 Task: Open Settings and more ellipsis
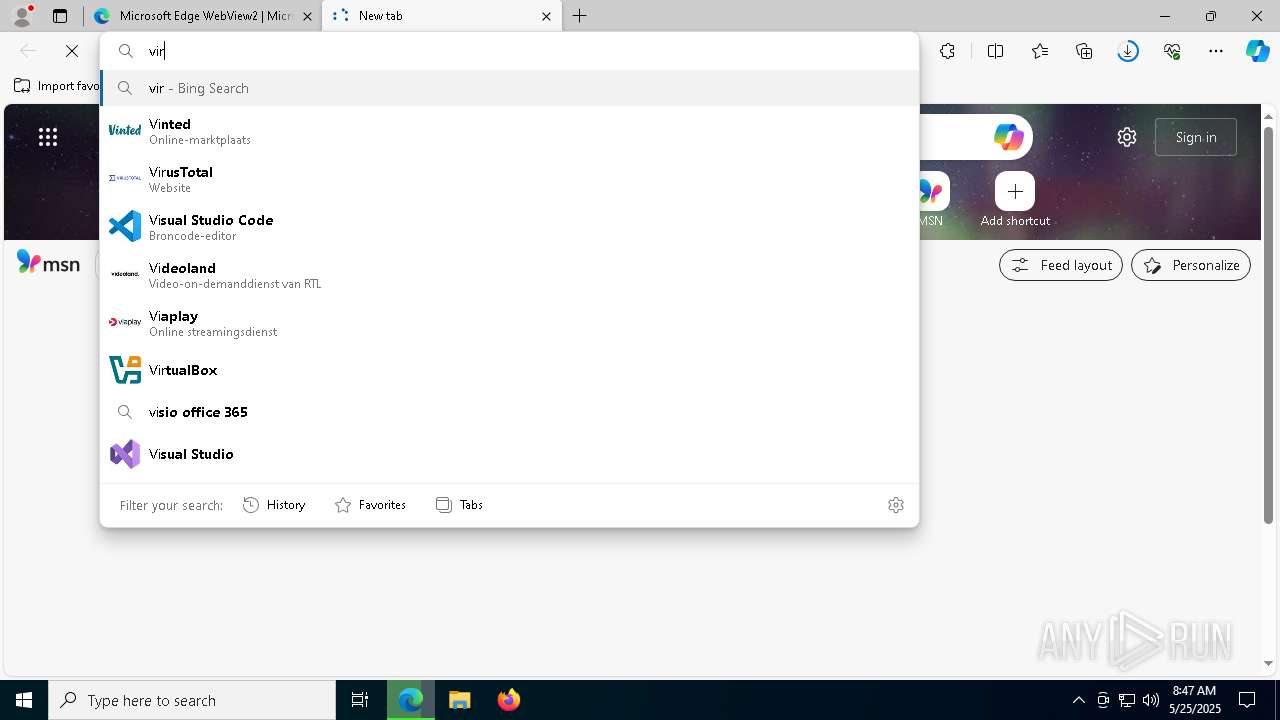(x=1216, y=51)
